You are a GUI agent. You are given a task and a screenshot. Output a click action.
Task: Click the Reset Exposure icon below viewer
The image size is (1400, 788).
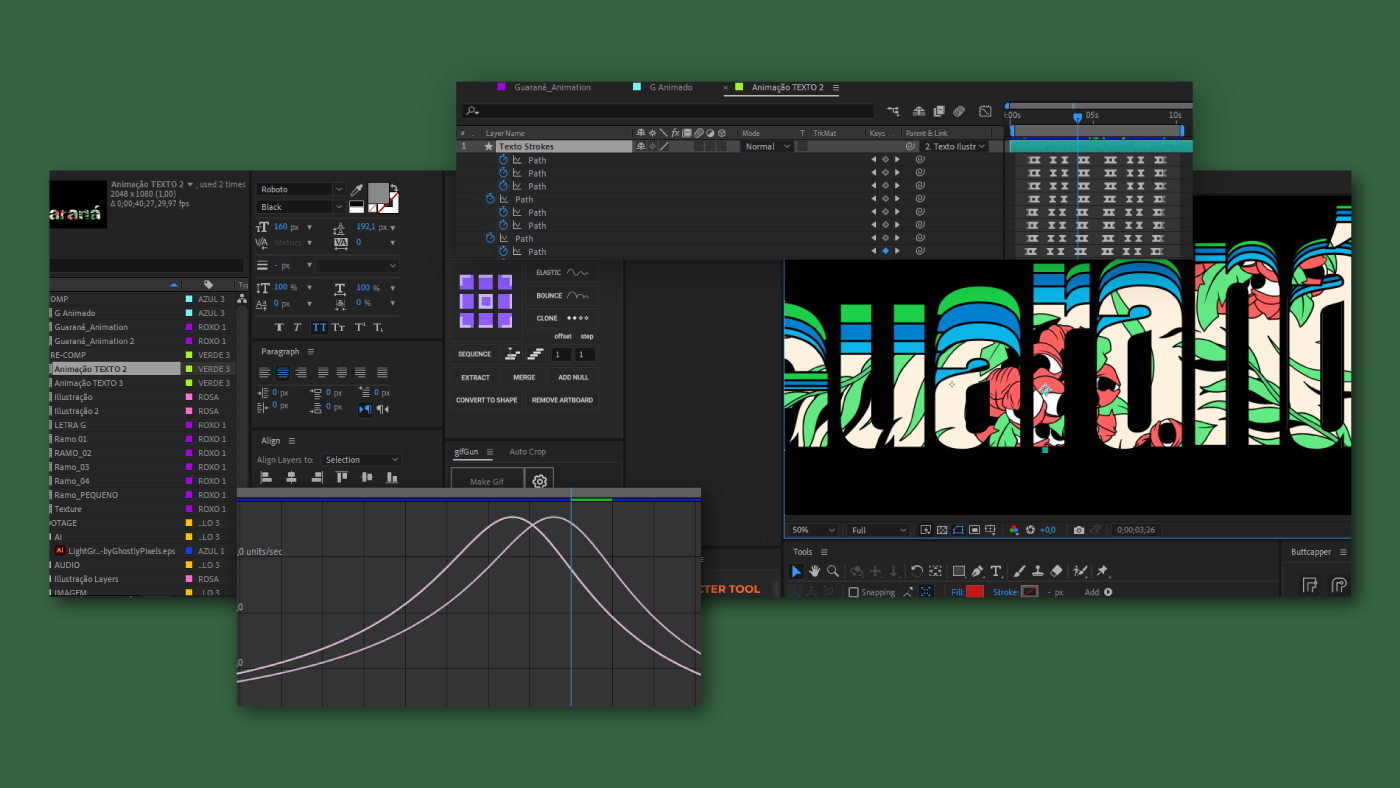tap(1030, 530)
